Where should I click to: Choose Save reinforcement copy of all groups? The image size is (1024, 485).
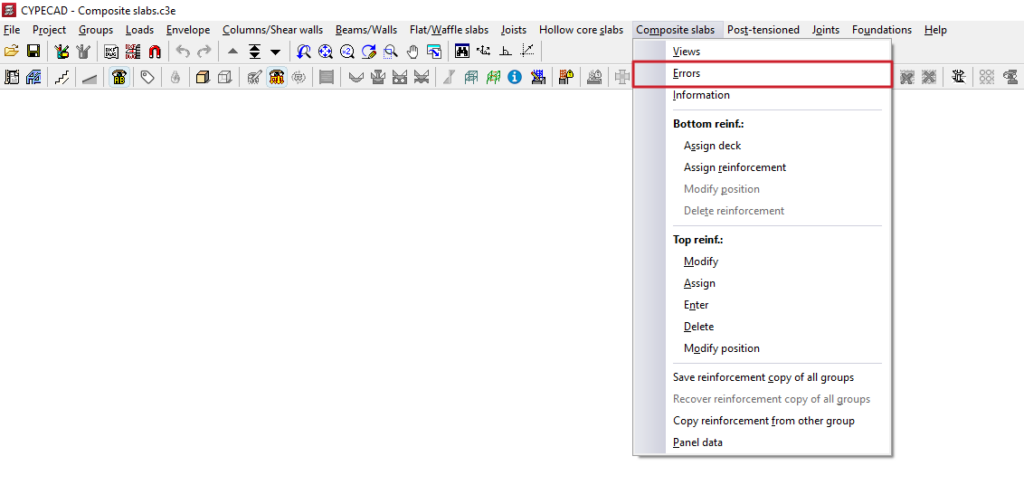pos(762,377)
